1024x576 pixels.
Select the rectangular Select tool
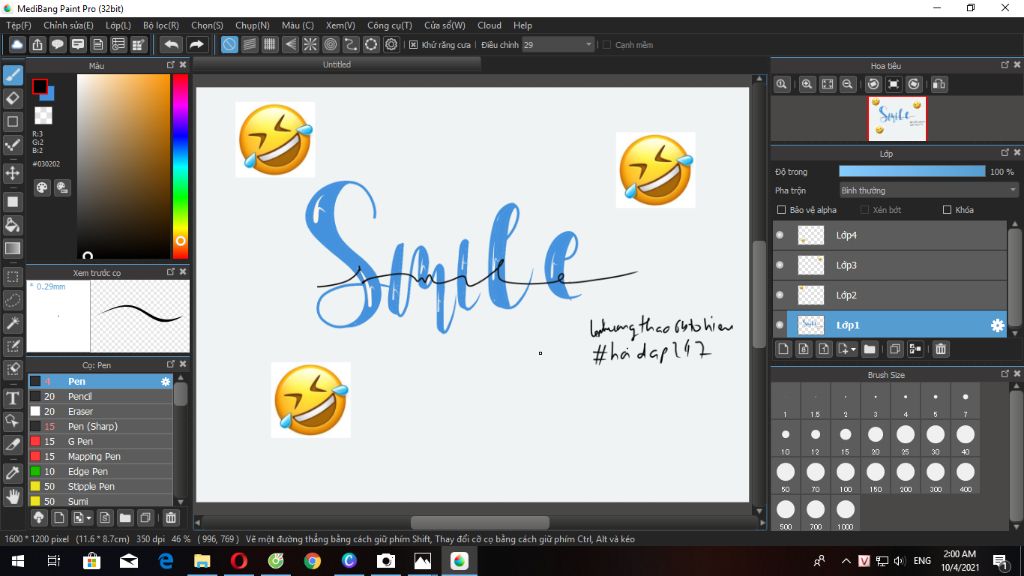click(13, 277)
